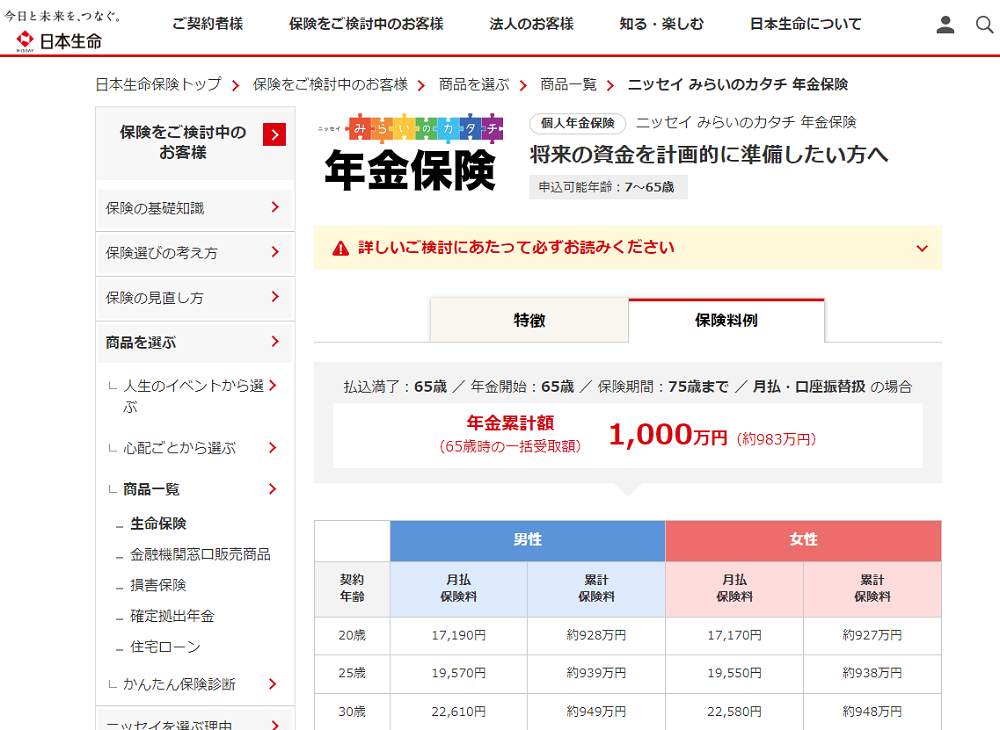Select the 保険料例 tab
This screenshot has width=1000, height=730.
[x=726, y=320]
